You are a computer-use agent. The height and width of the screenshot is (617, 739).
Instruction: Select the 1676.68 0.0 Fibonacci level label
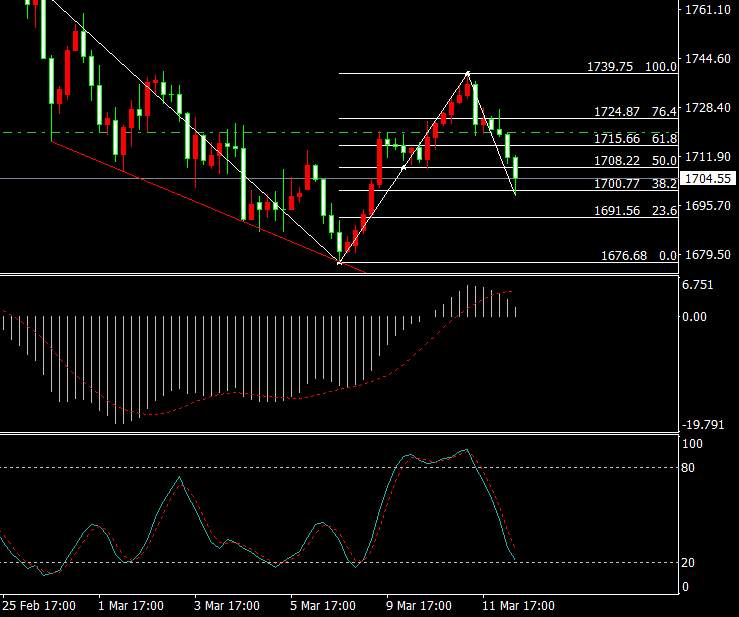[639, 255]
